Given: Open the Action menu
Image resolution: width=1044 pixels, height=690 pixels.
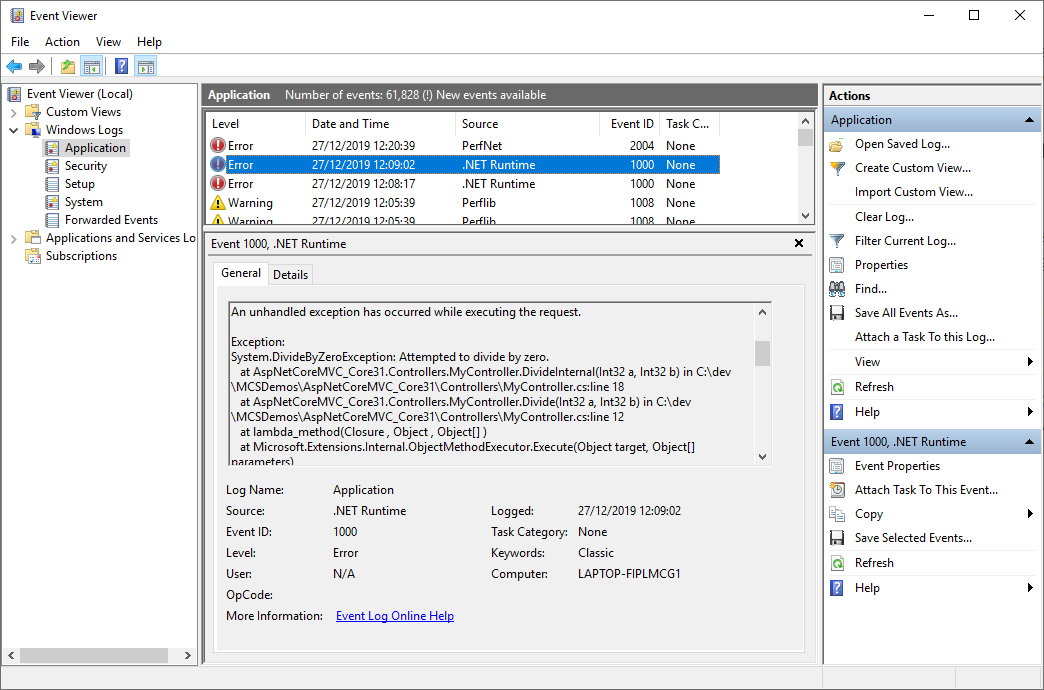Looking at the screenshot, I should pyautogui.click(x=63, y=41).
